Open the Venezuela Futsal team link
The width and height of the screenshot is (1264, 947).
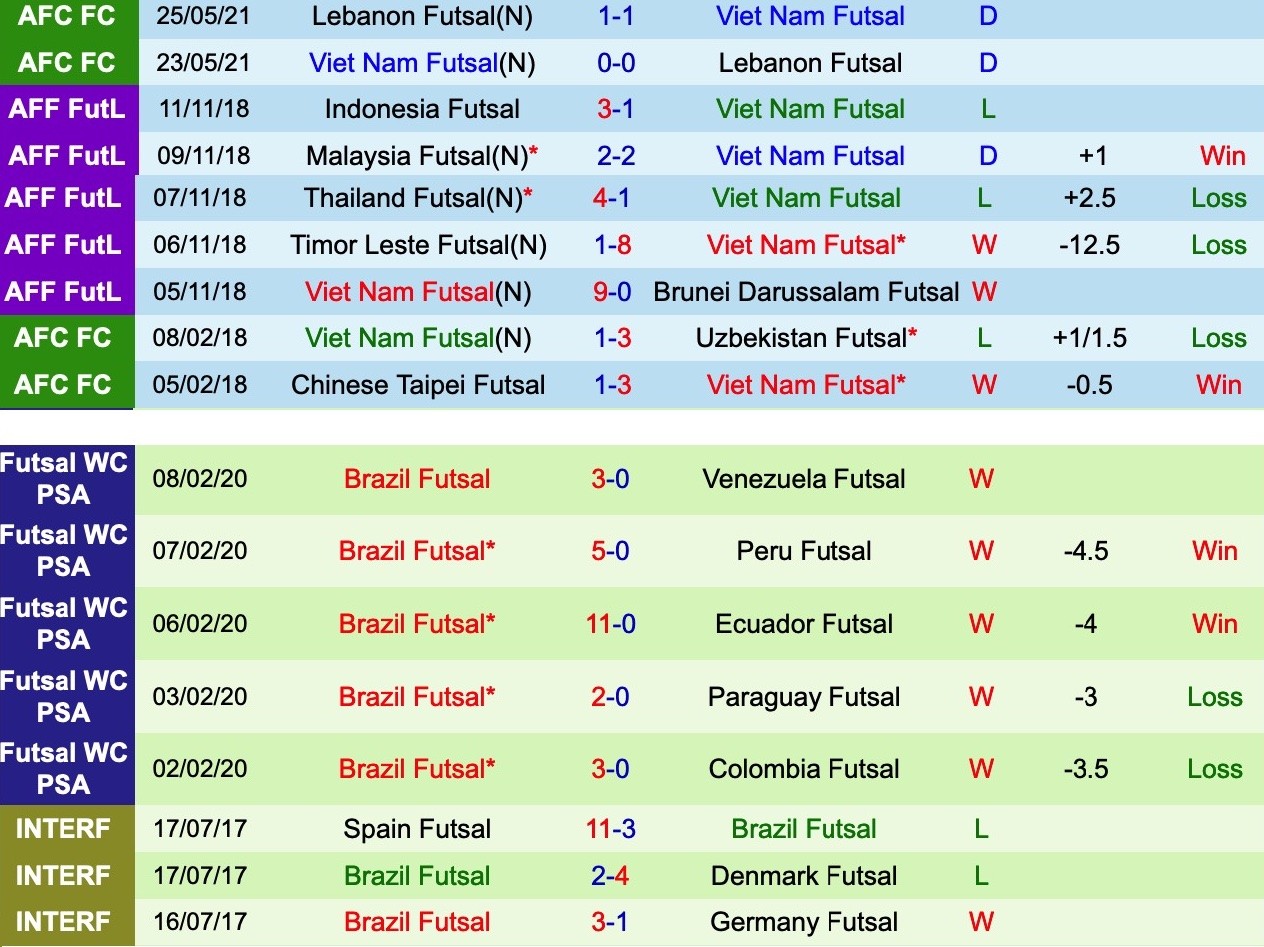coord(804,479)
